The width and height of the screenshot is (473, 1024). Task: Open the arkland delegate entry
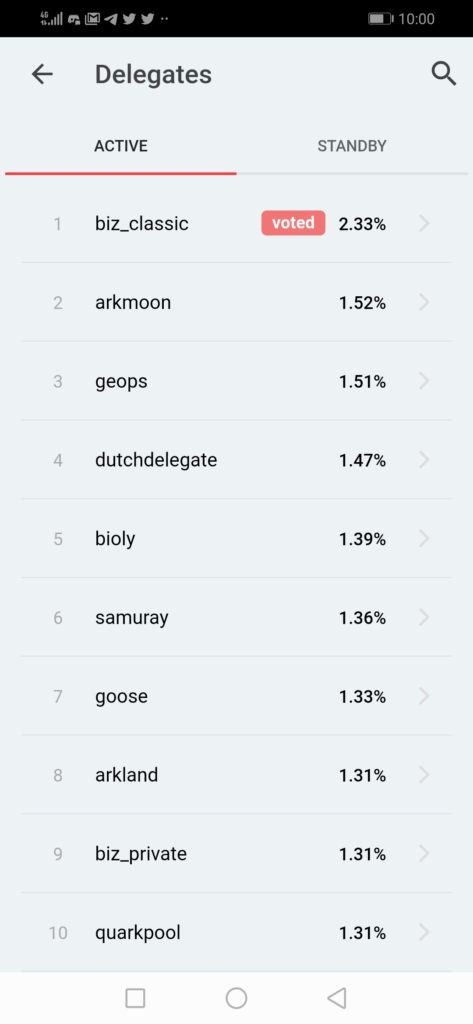click(x=236, y=775)
